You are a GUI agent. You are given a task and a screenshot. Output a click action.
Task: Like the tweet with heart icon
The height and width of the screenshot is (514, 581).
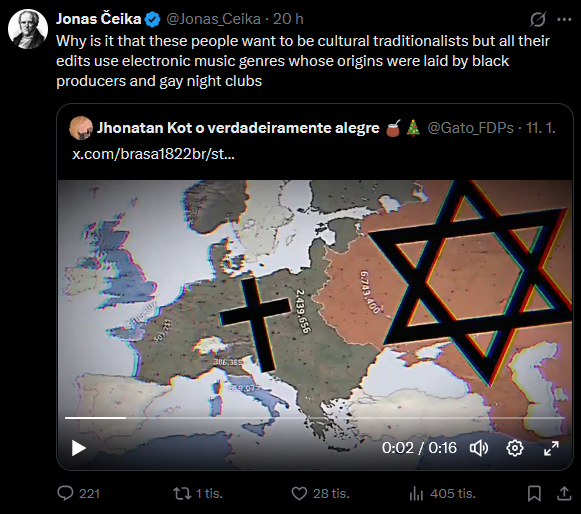pos(299,493)
